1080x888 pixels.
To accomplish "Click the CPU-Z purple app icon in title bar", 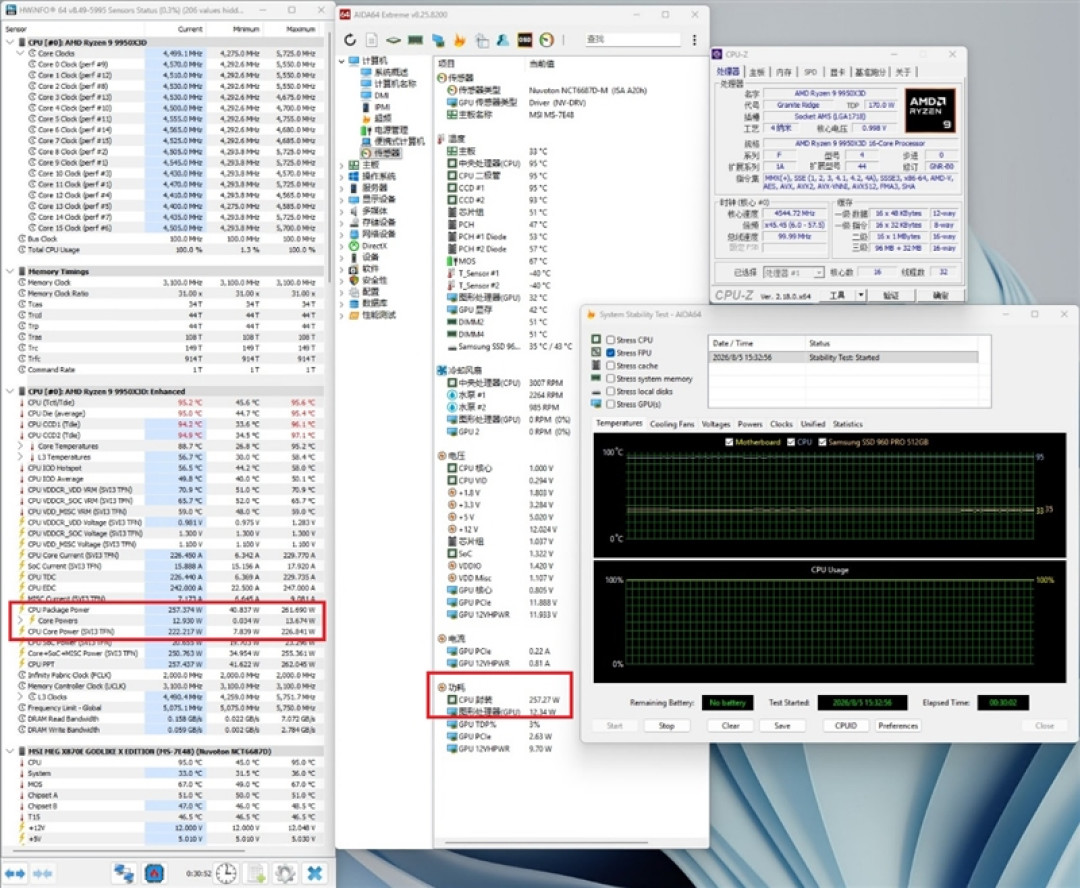I will click(x=717, y=54).
